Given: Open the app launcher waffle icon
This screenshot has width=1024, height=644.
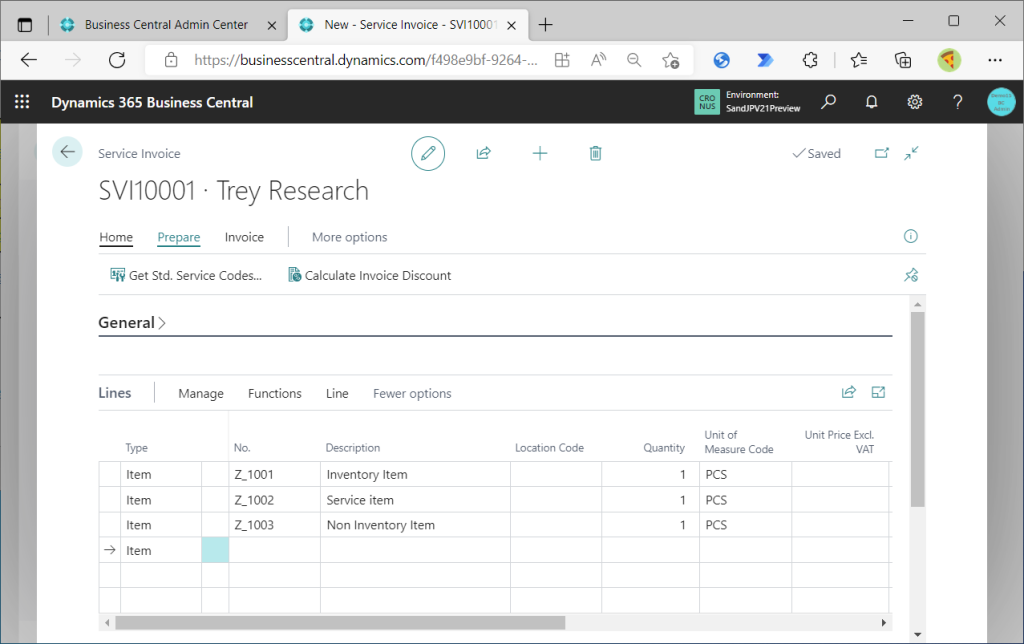Looking at the screenshot, I should click(22, 102).
